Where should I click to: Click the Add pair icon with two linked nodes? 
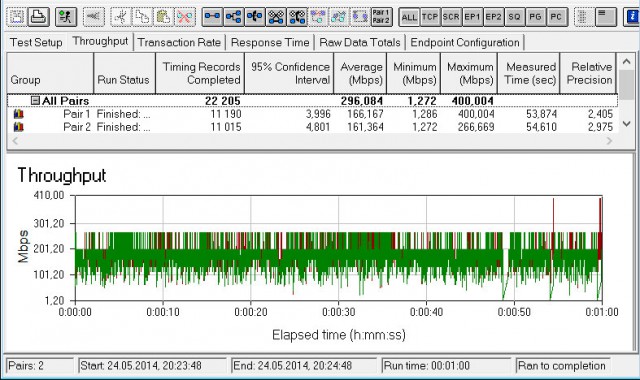pos(212,17)
